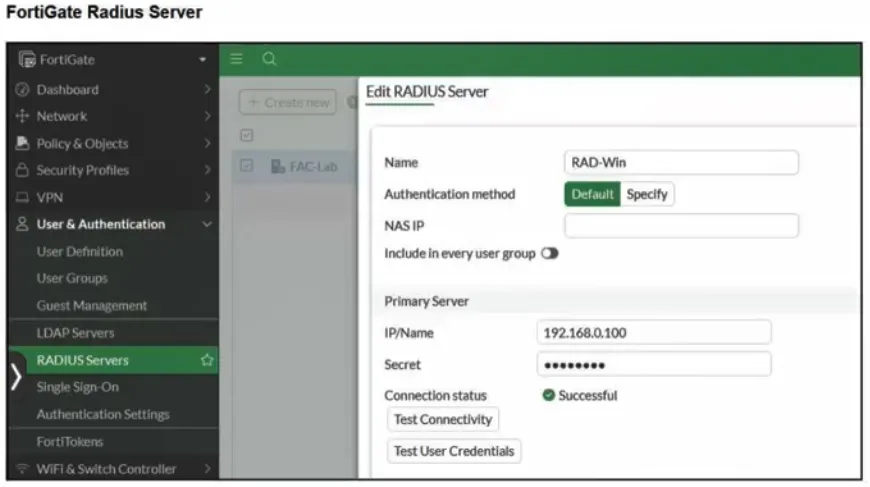Screen dimensions: 870x487
Task: Click the Dashboard menu label
Action: (68, 89)
